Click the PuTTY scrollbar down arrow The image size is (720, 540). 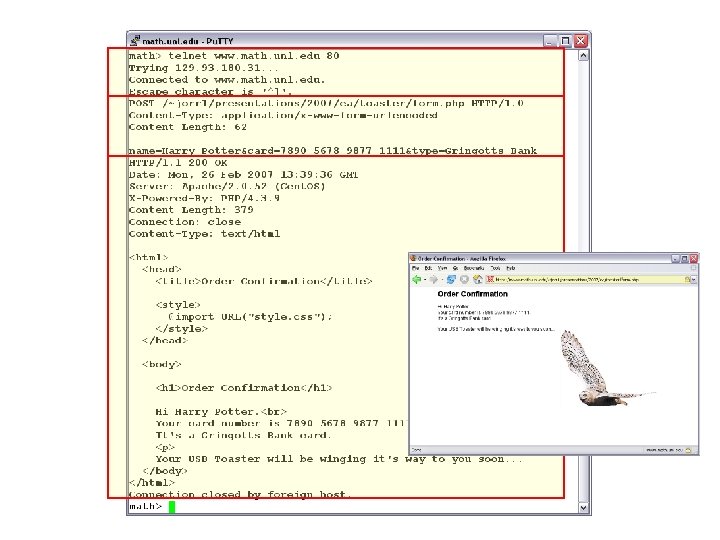(x=583, y=507)
